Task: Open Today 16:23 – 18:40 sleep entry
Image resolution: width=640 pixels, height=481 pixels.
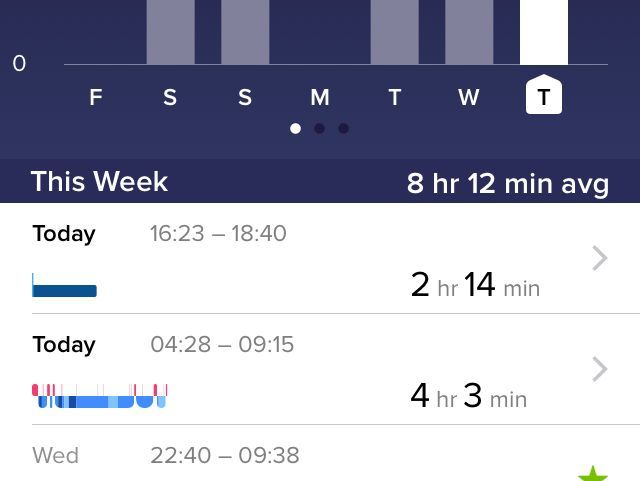Action: [x=320, y=258]
